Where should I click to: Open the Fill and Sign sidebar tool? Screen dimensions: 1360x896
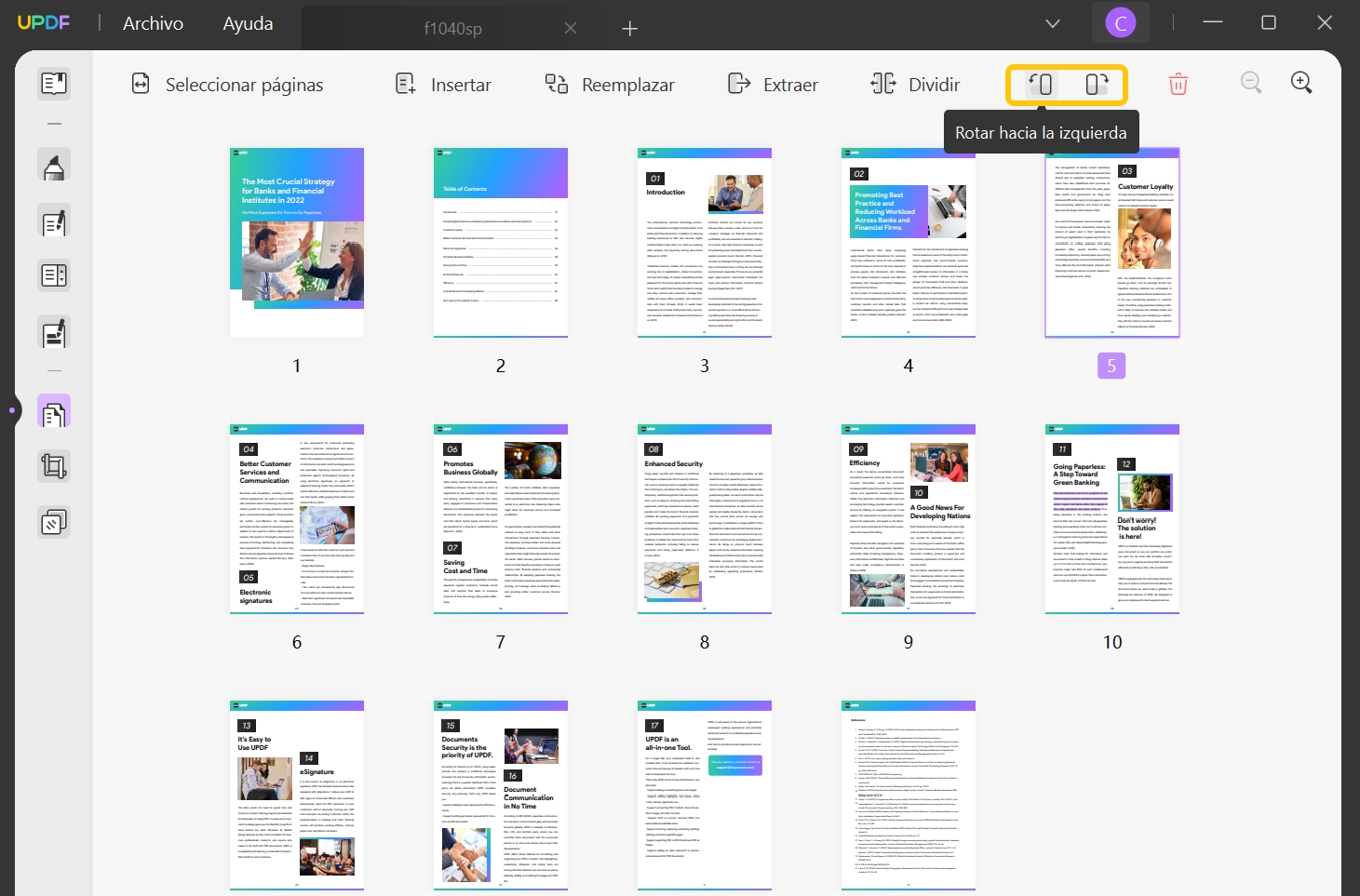[x=54, y=332]
